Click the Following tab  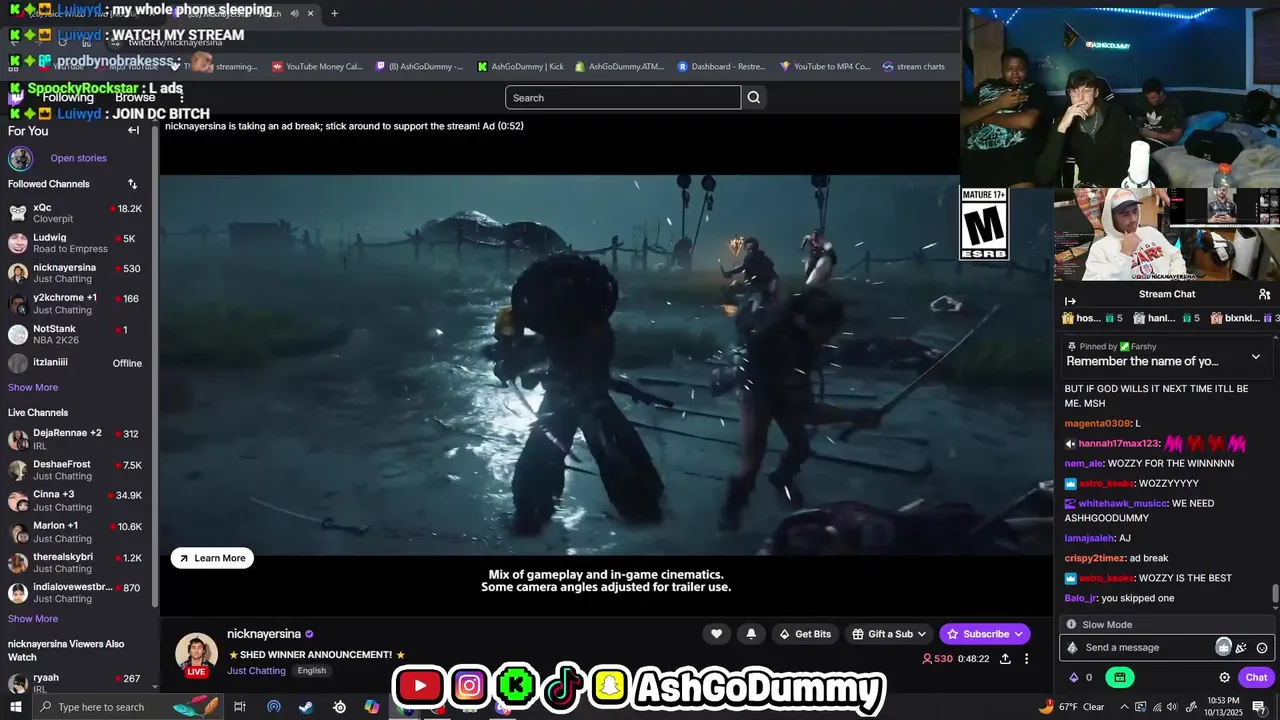[x=67, y=98]
